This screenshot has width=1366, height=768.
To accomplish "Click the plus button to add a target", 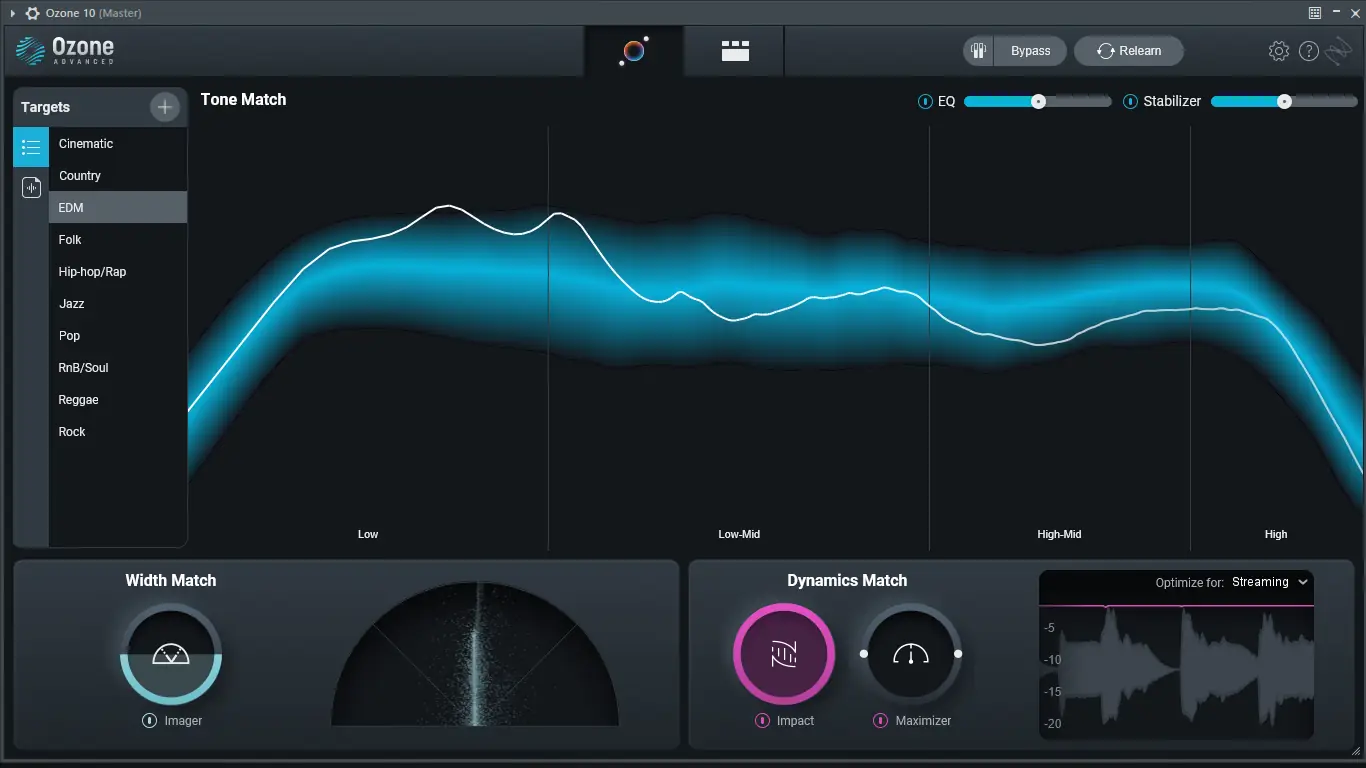I will click(164, 106).
